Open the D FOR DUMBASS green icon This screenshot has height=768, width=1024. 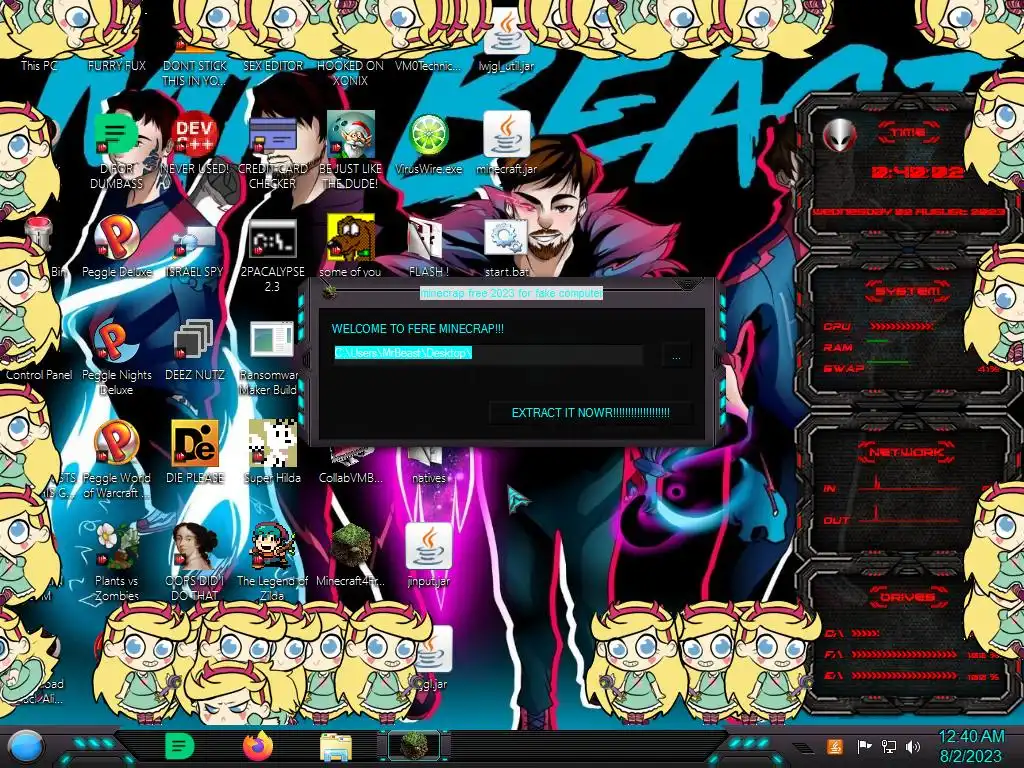tap(116, 135)
